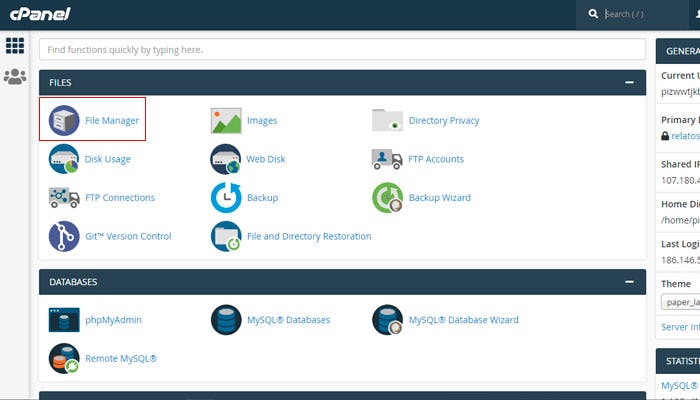Collapse the Files section
Viewport: 700px width, 400px height.
pos(629,83)
